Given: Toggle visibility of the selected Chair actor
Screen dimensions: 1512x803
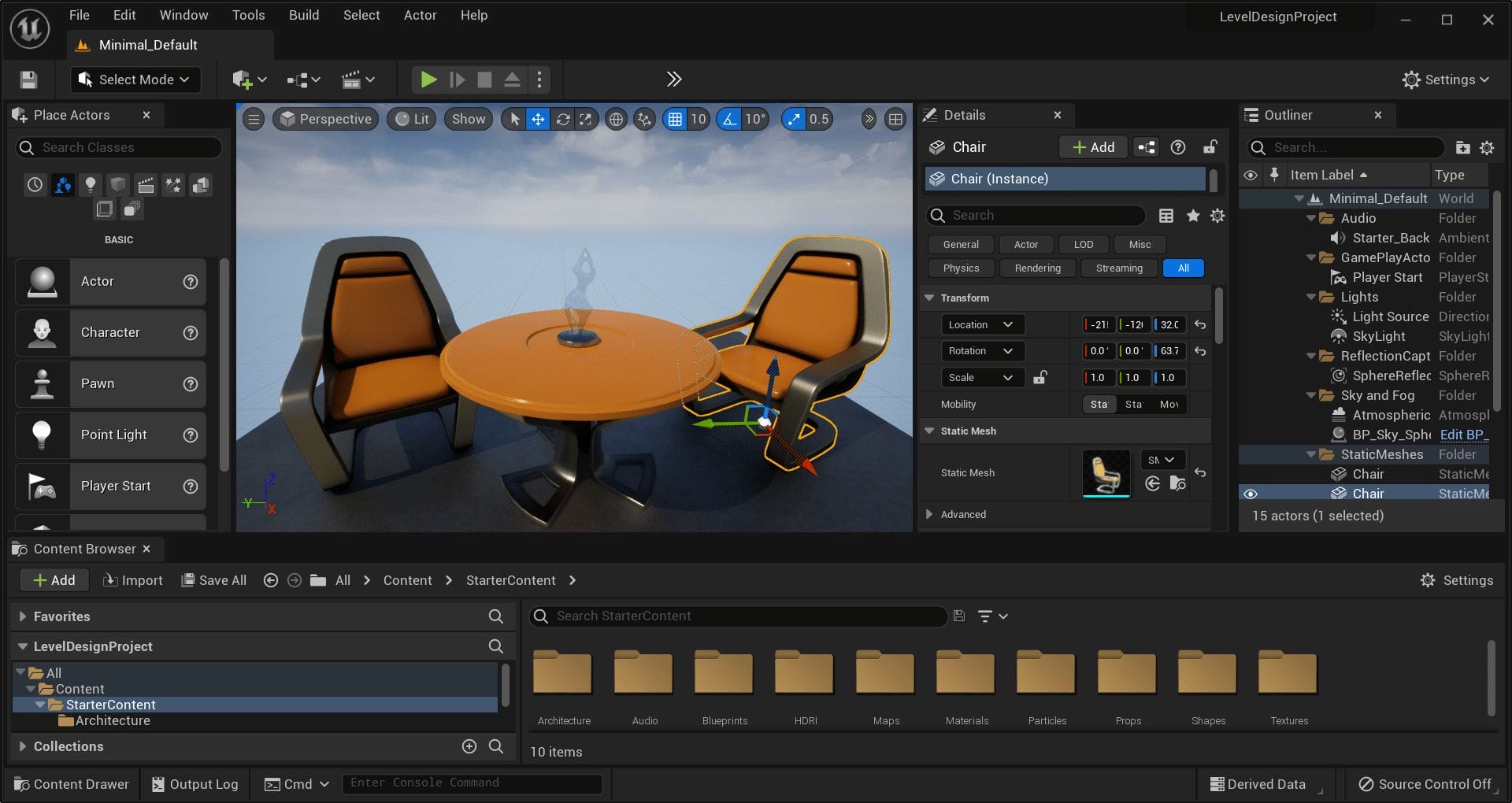Looking at the screenshot, I should click(x=1251, y=494).
